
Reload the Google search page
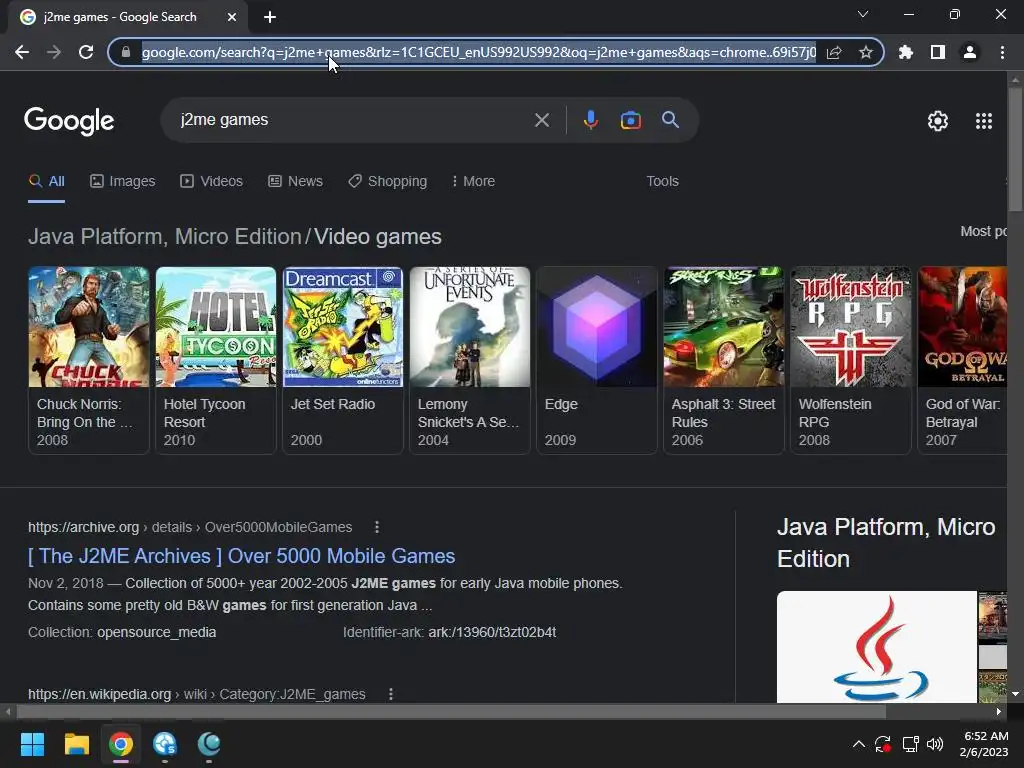[86, 52]
